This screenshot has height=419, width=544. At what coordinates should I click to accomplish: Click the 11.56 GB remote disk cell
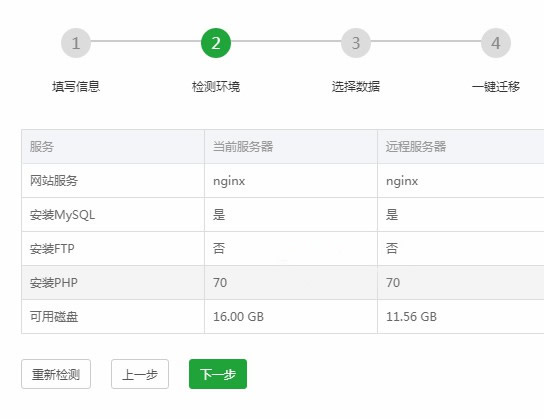461,317
